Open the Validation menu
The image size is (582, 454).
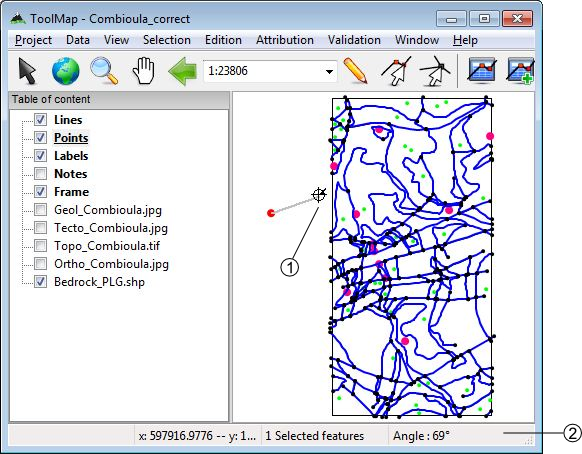tap(354, 40)
